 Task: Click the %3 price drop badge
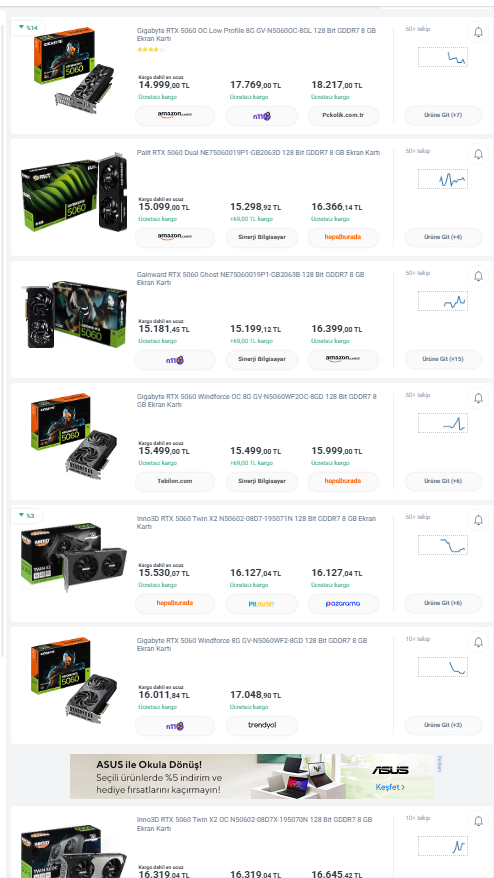click(26, 515)
